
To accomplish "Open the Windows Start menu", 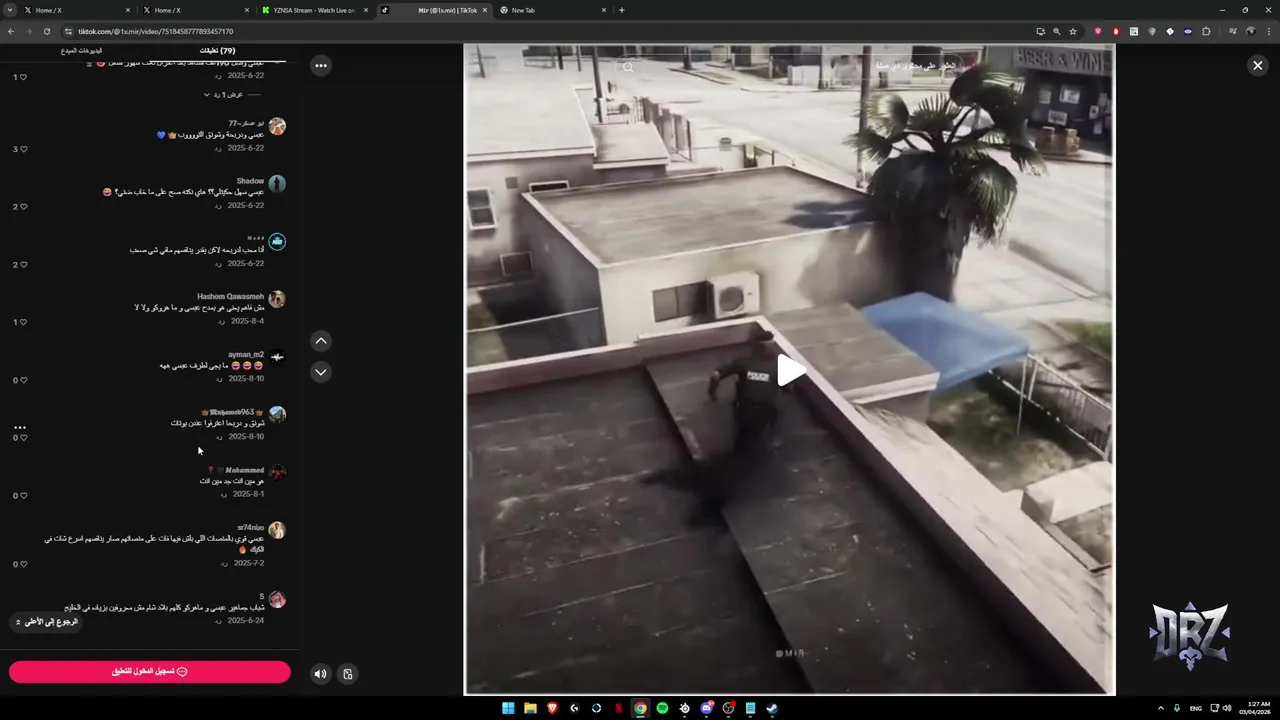I will tap(508, 708).
